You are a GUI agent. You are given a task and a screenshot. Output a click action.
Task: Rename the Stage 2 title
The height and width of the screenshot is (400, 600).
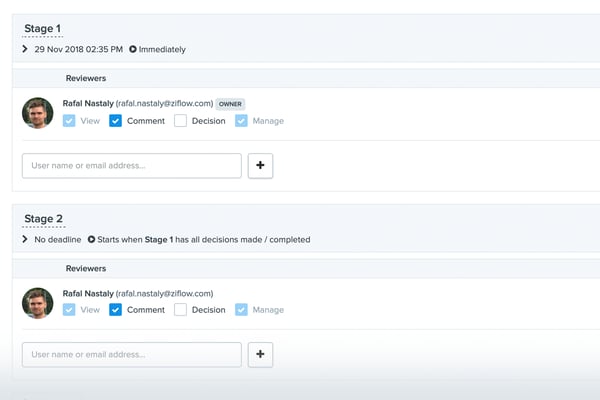43,219
